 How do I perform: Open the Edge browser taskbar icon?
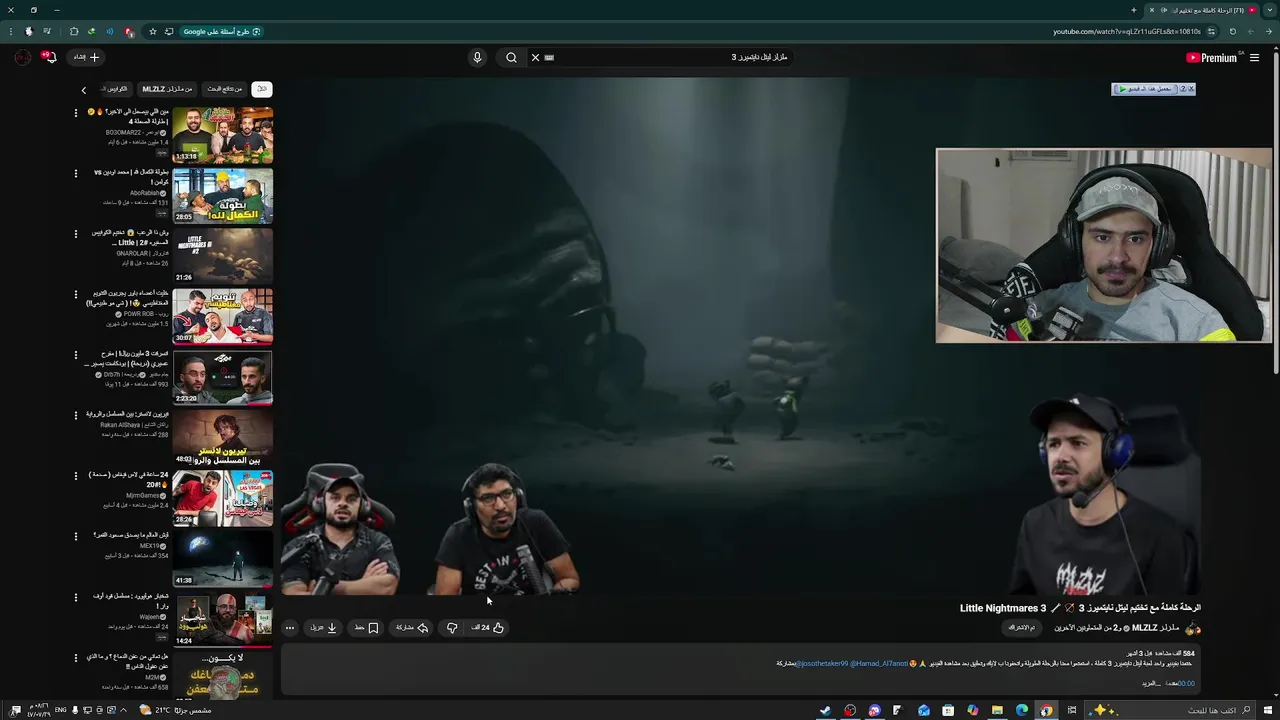[1021, 710]
